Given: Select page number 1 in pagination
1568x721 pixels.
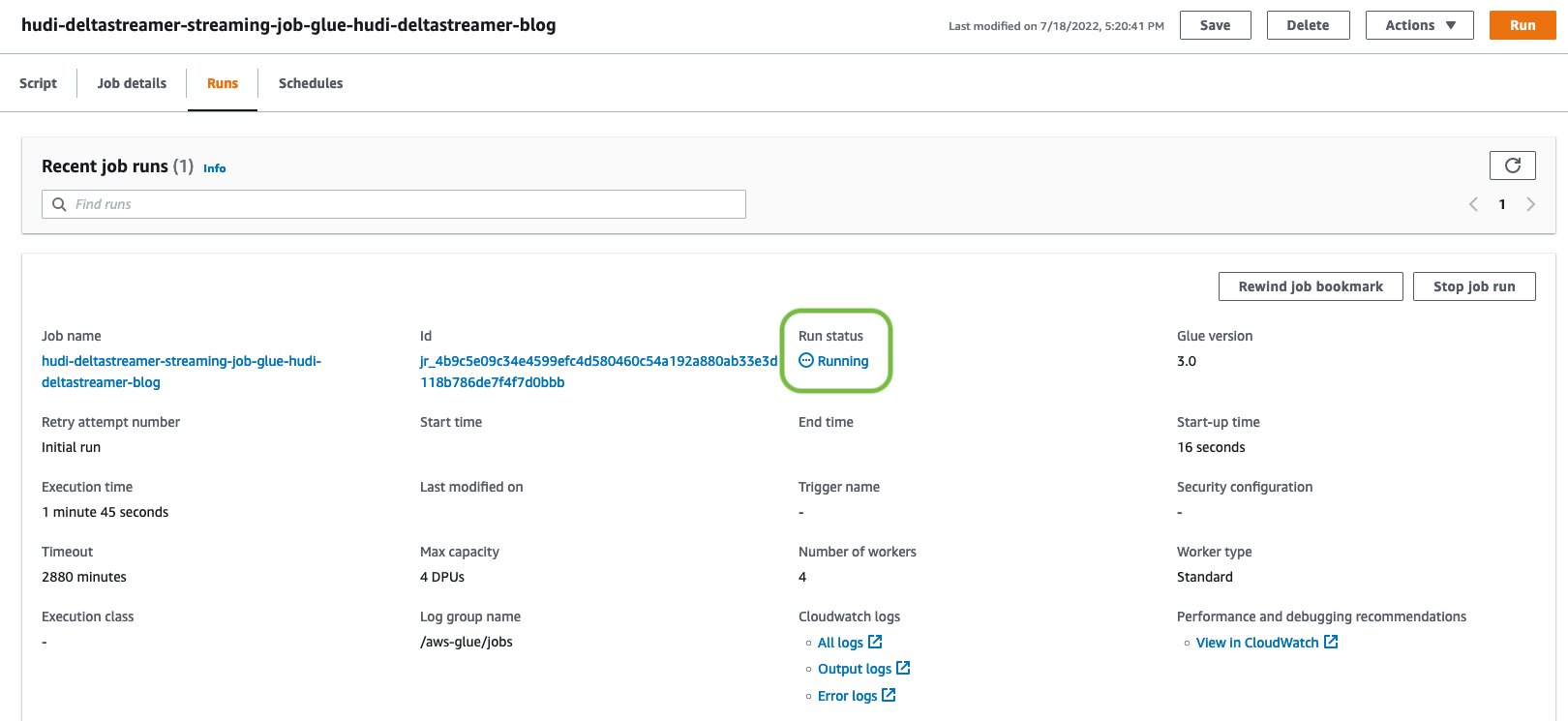Looking at the screenshot, I should pos(1502,204).
